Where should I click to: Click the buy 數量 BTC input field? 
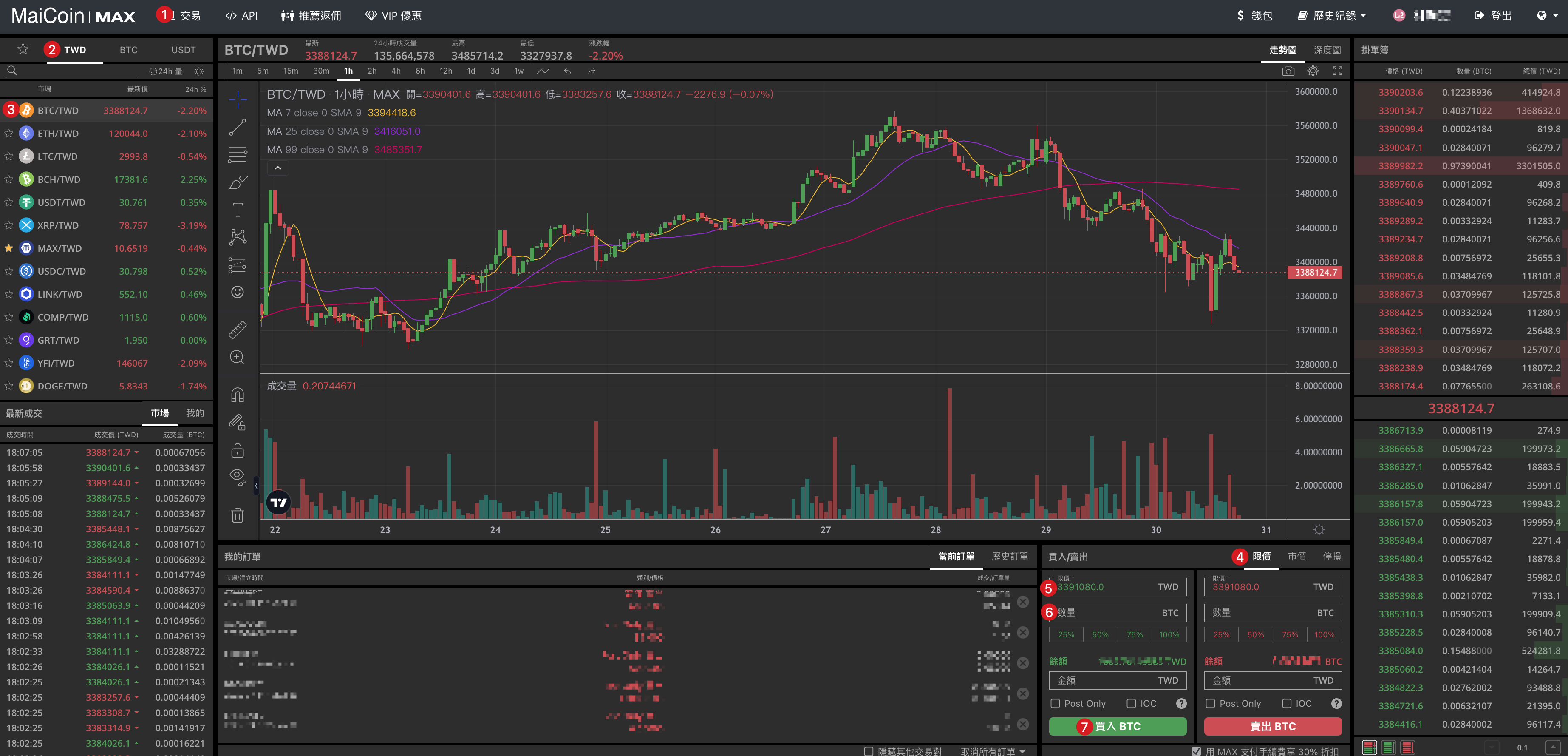(x=1118, y=613)
